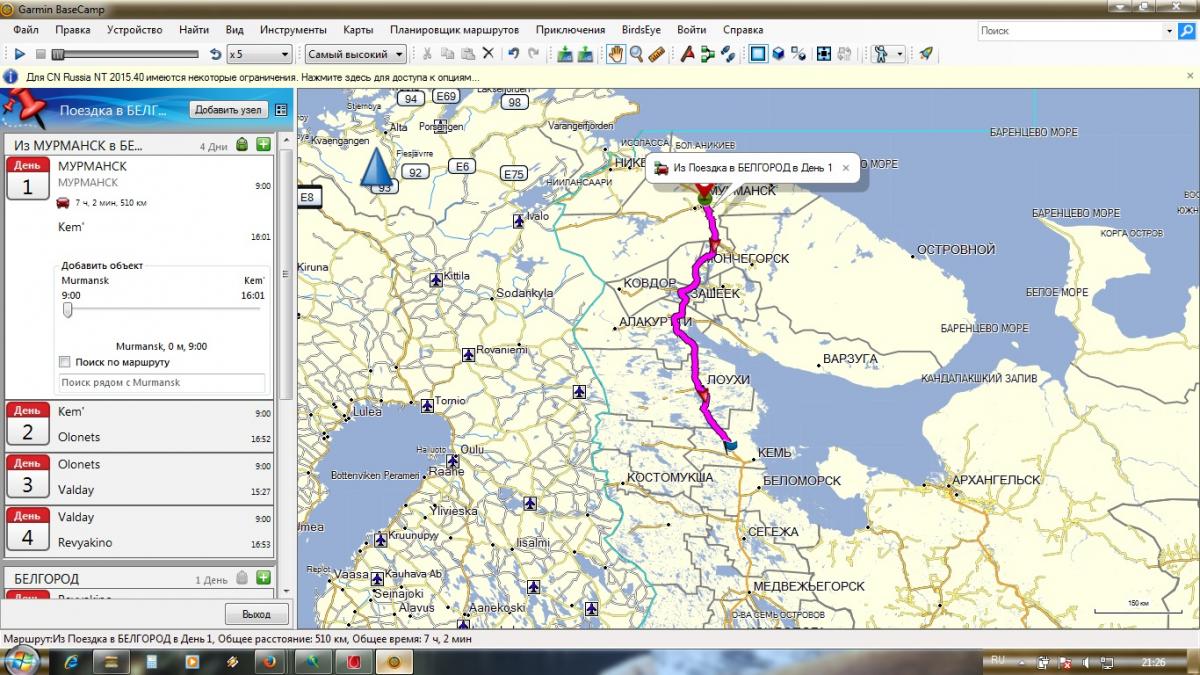Switch to the 3D map view cube

(778, 54)
